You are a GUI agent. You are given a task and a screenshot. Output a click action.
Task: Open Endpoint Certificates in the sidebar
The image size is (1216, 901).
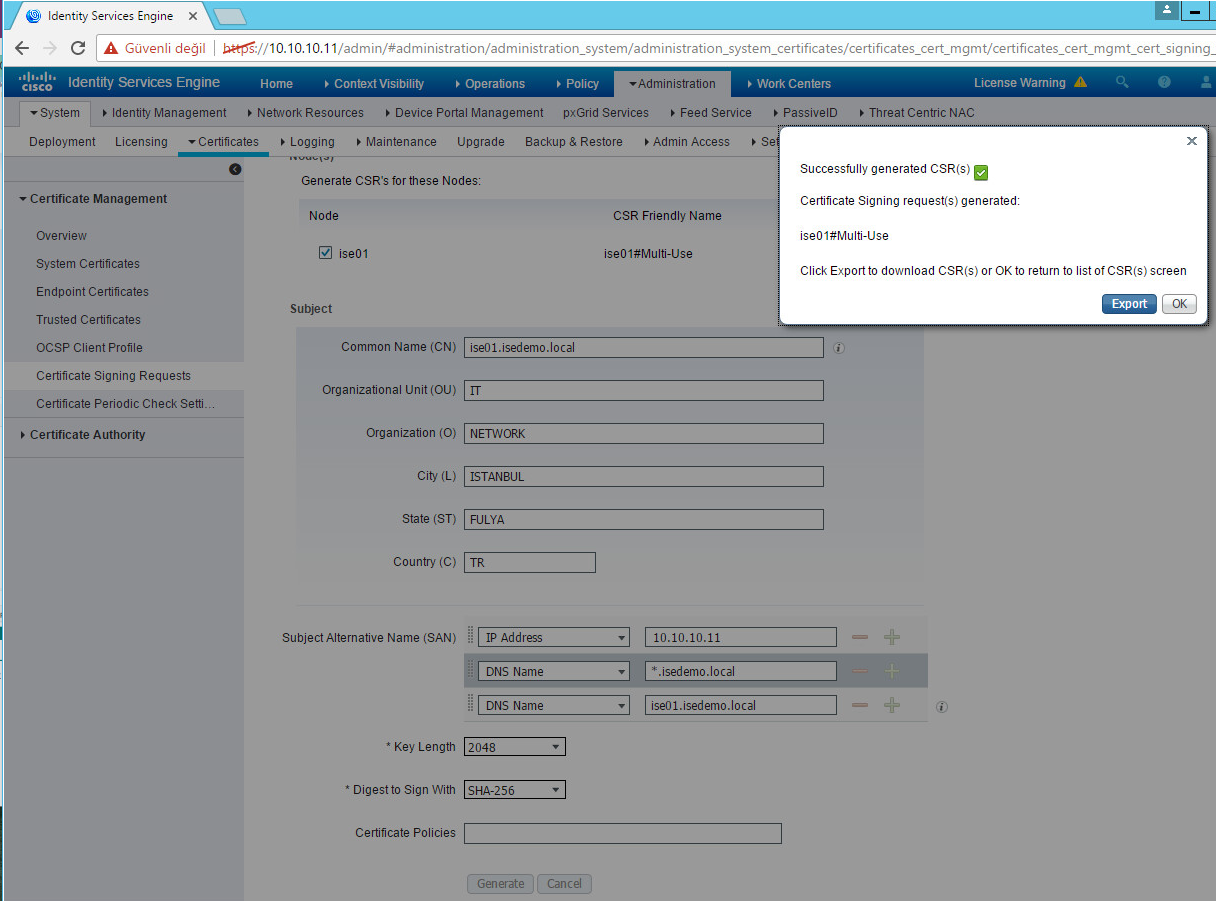coord(92,292)
